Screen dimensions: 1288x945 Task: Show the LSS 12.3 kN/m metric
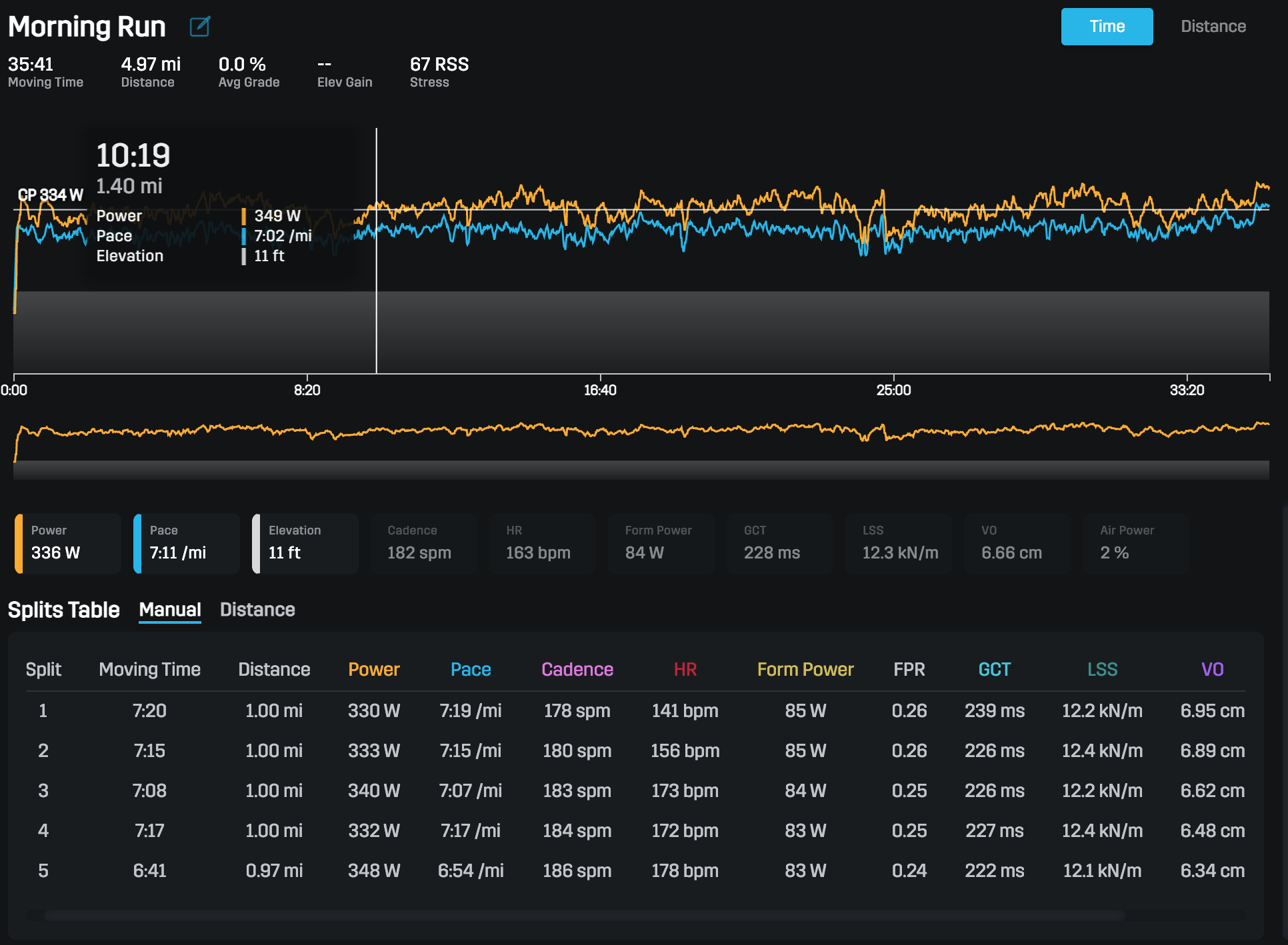(898, 543)
